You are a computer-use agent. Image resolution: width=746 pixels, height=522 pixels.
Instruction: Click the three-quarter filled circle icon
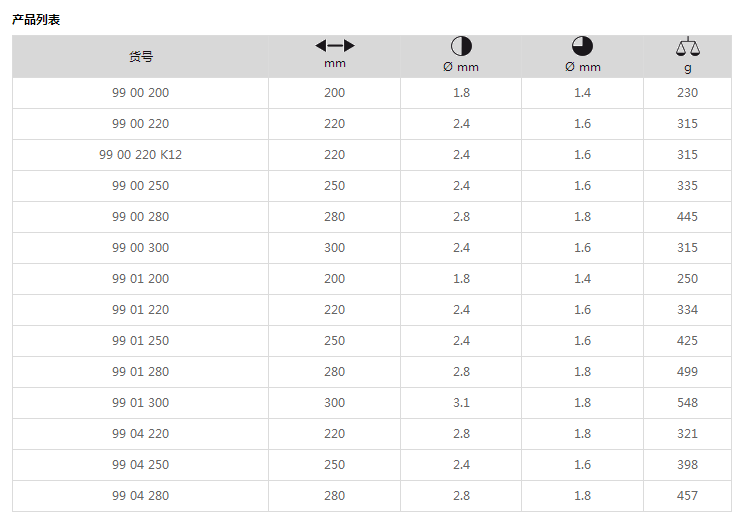tap(582, 46)
